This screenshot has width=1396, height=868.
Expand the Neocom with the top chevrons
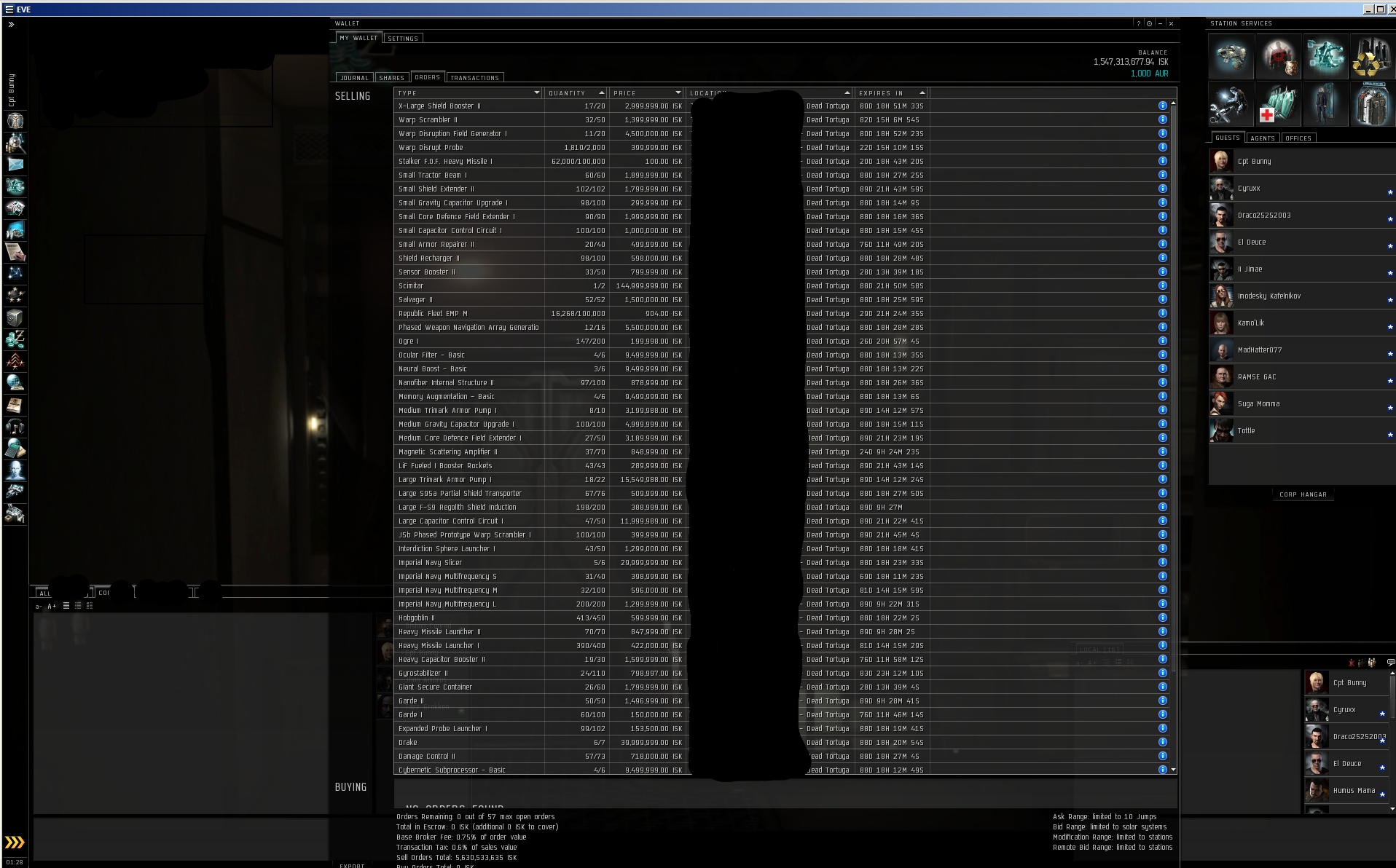click(x=11, y=24)
